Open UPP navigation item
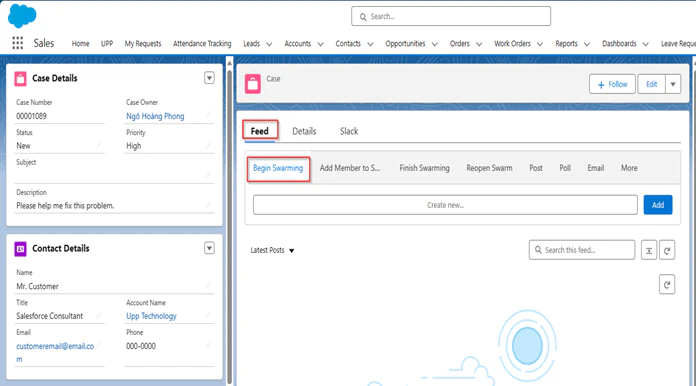This screenshot has width=696, height=386. tap(107, 43)
